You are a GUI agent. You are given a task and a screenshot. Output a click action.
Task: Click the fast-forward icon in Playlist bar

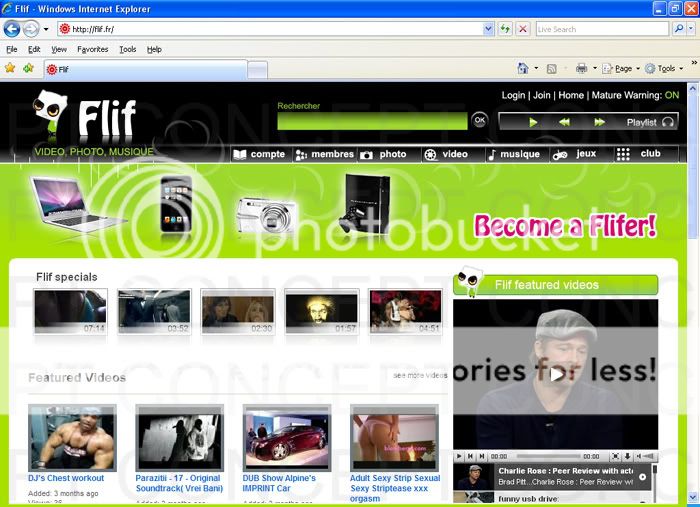point(599,122)
